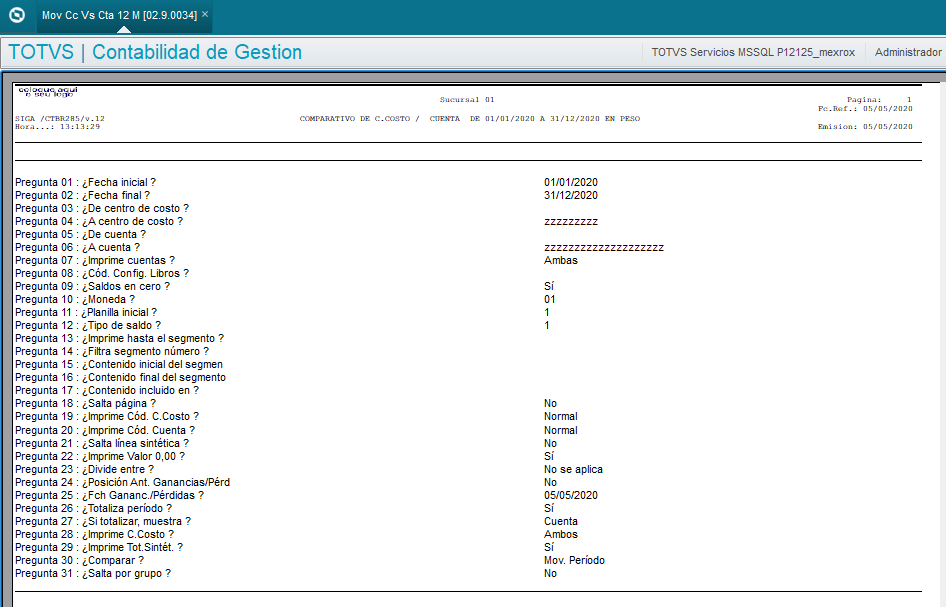Click the 05/05/2020 Gananc./Pérdidas date value

pyautogui.click(x=571, y=495)
